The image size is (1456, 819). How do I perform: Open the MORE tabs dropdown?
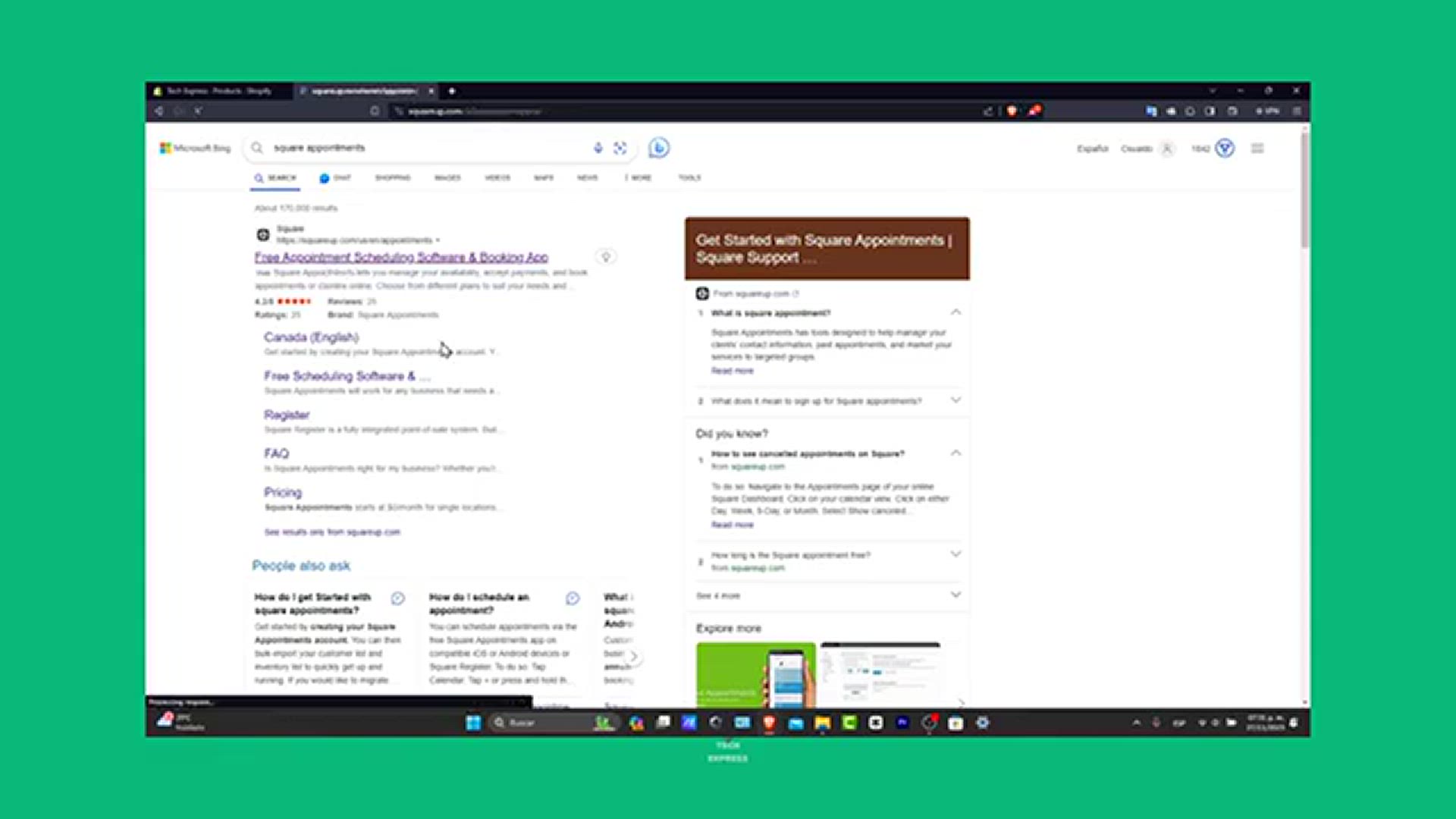click(639, 177)
